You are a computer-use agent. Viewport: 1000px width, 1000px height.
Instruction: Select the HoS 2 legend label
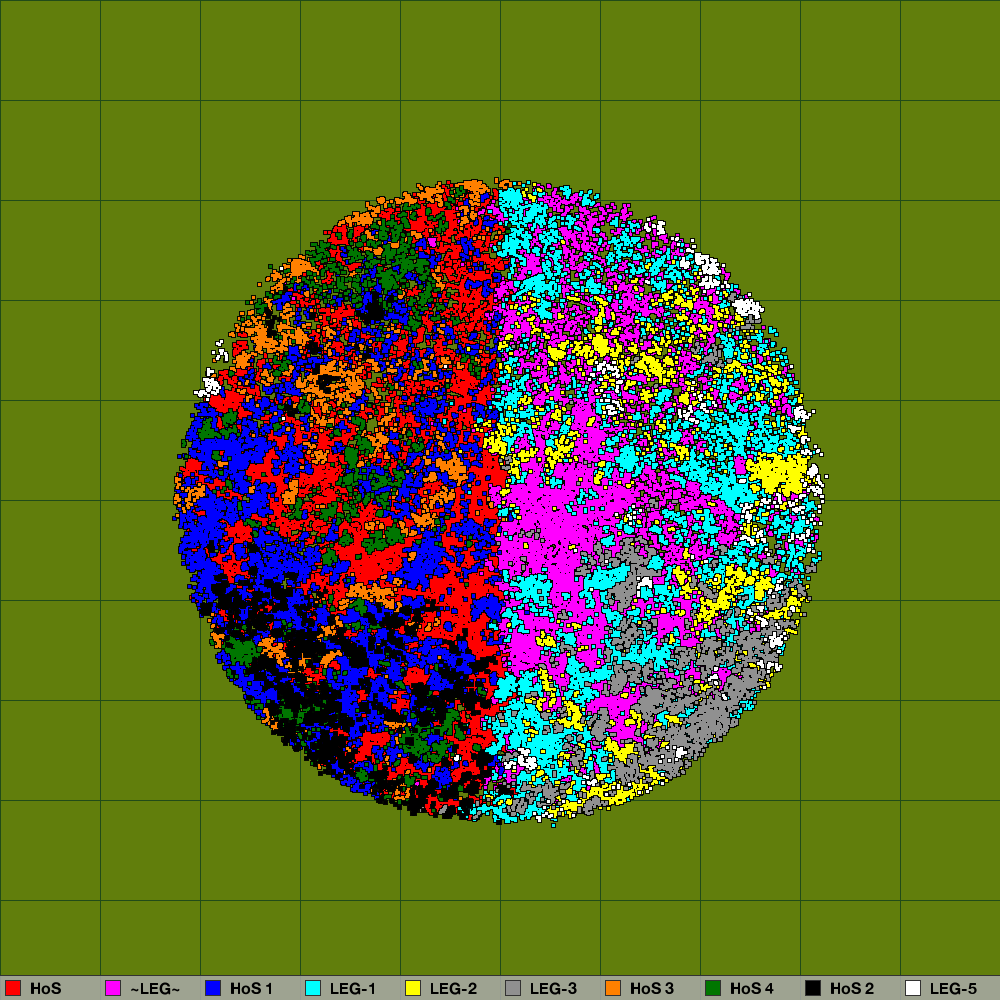tap(852, 989)
